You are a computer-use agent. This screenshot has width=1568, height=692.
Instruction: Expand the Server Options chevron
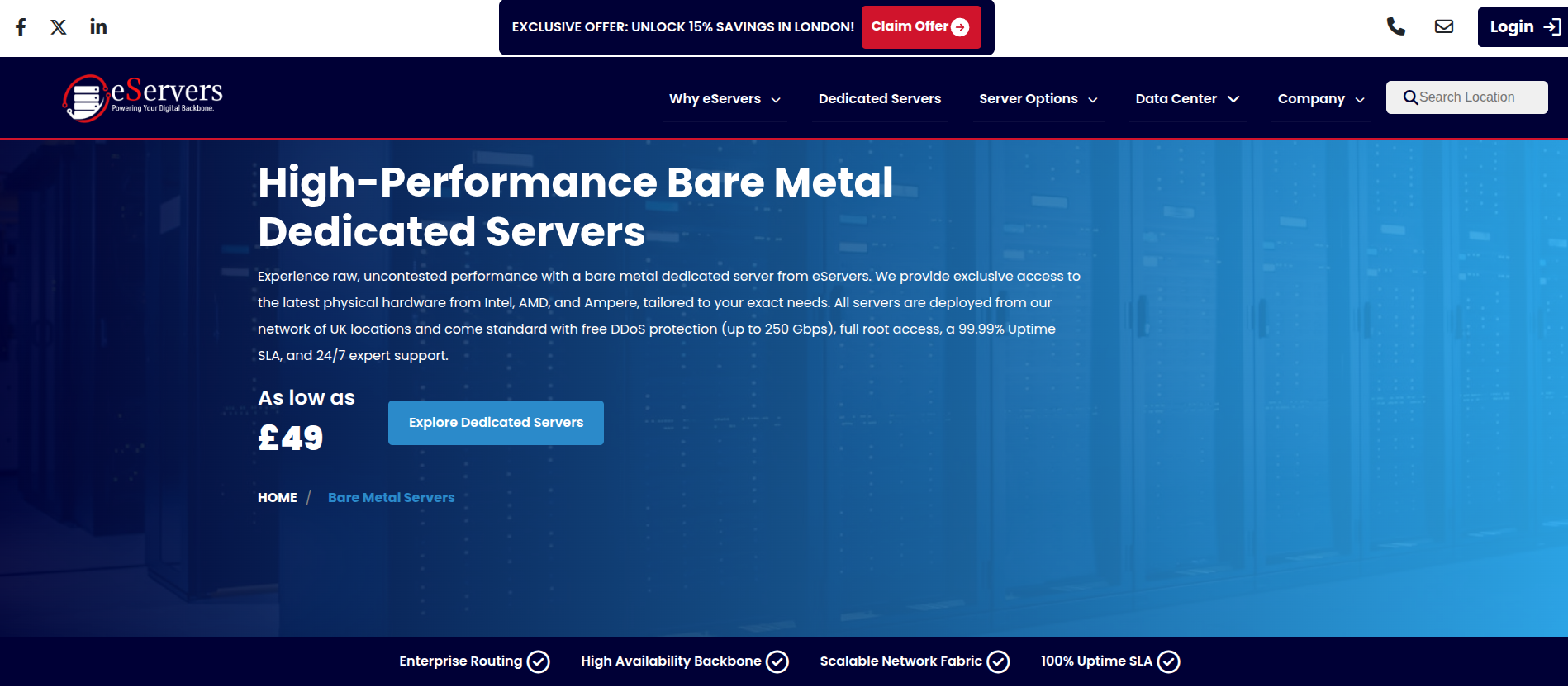point(1093,100)
